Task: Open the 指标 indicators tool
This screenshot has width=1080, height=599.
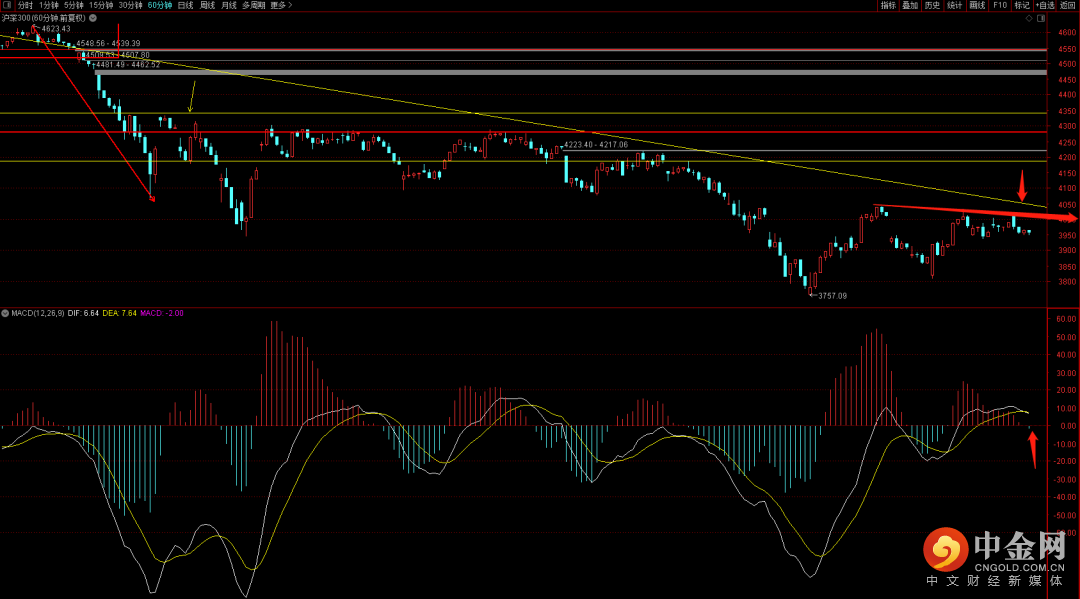Action: coord(888,5)
